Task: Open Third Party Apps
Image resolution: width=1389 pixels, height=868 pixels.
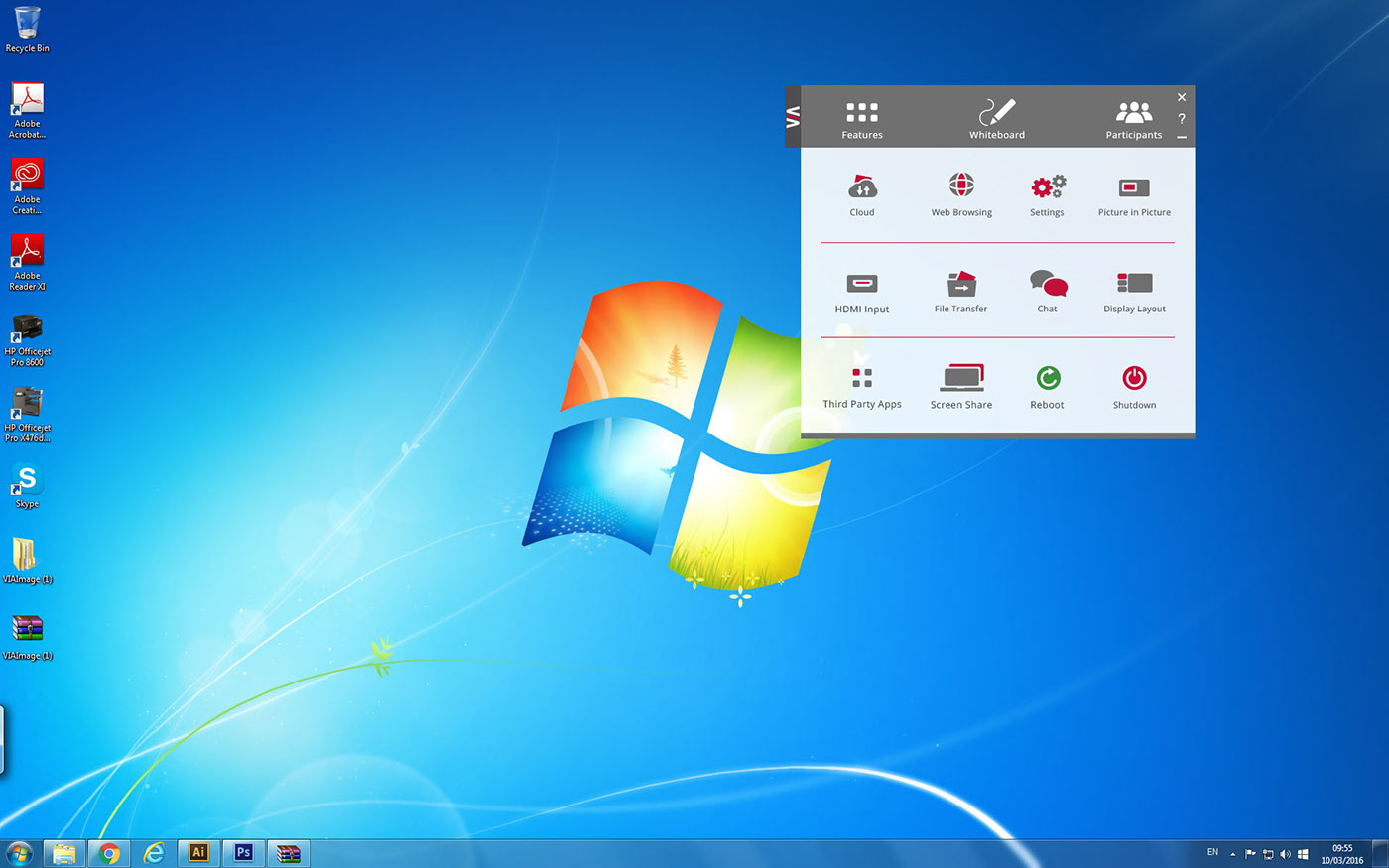Action: tap(862, 388)
